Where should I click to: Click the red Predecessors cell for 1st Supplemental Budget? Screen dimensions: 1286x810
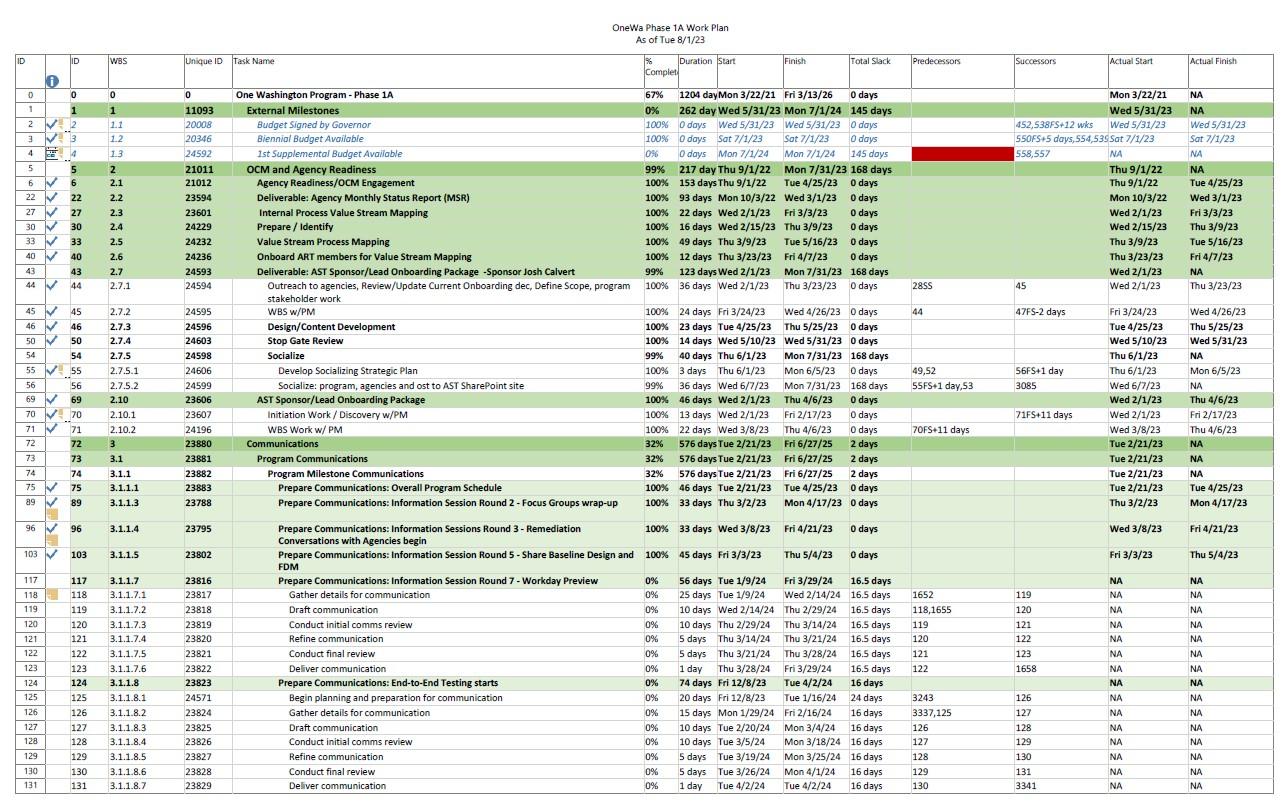point(962,154)
